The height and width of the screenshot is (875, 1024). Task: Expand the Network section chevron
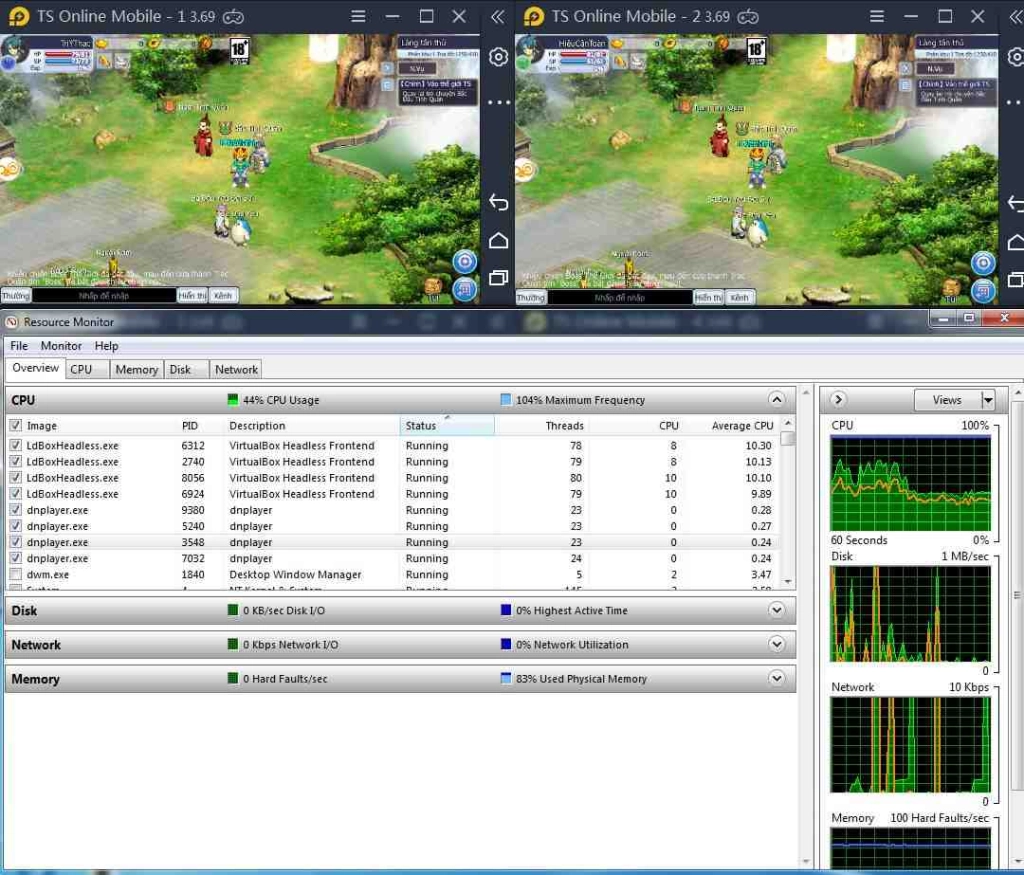point(776,644)
